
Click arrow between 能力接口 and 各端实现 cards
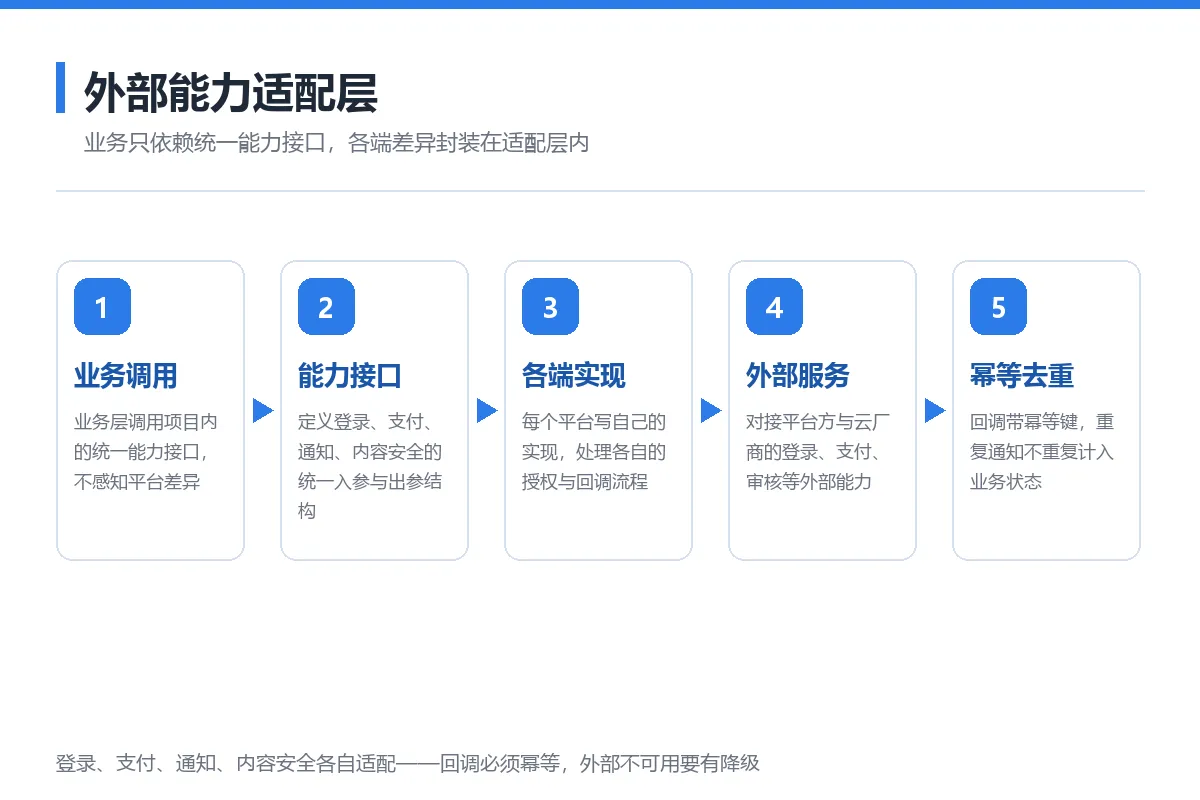click(487, 410)
